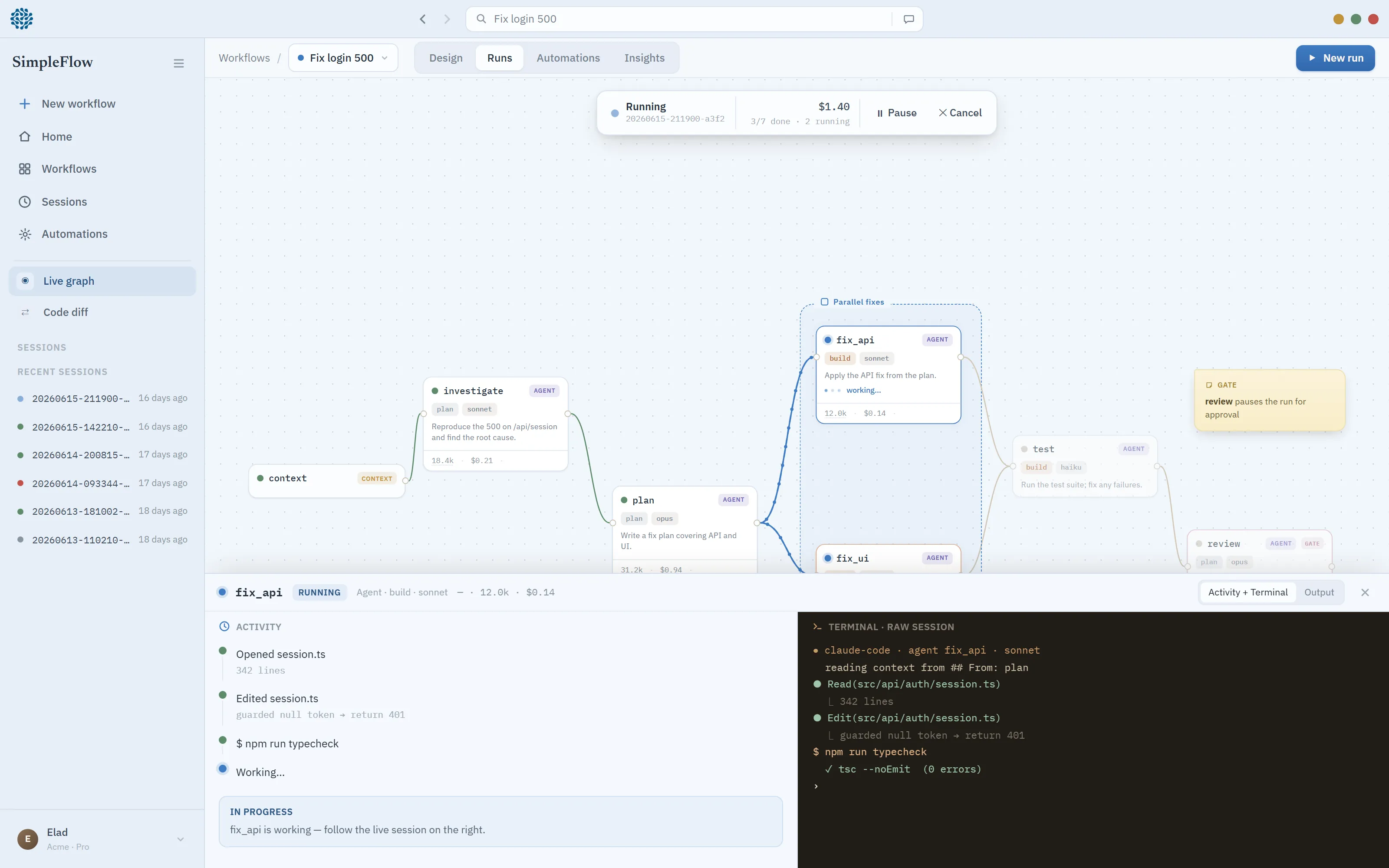The height and width of the screenshot is (868, 1389).
Task: Click the green window control dot
Action: [1356, 19]
